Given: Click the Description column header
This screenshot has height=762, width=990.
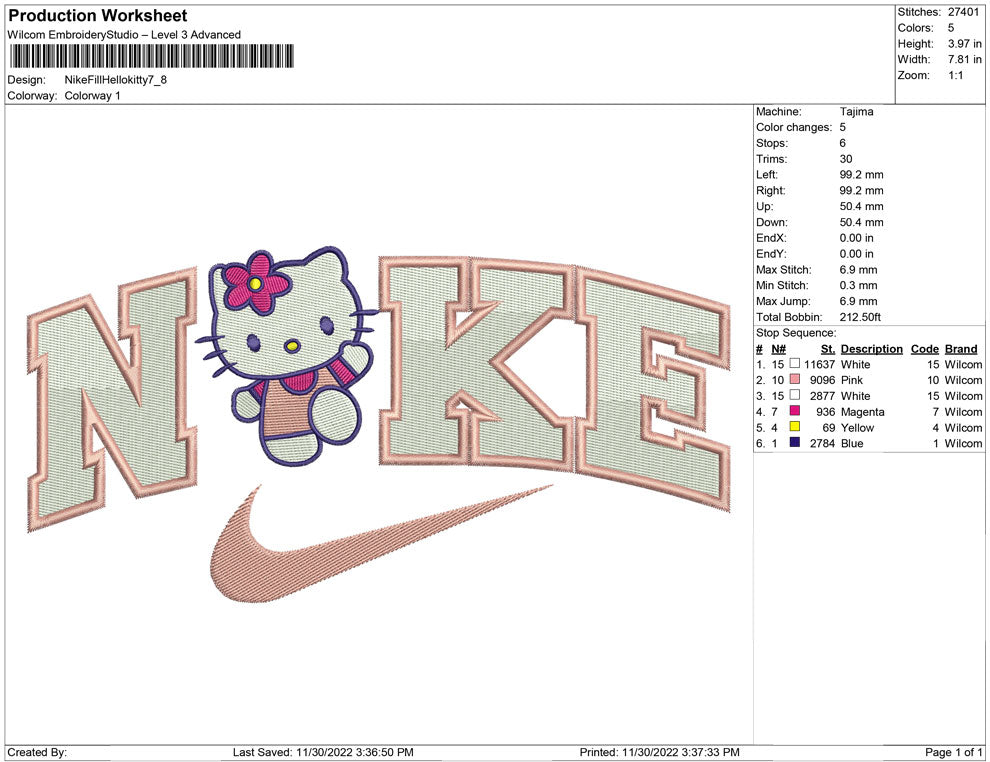Looking at the screenshot, I should [871, 349].
